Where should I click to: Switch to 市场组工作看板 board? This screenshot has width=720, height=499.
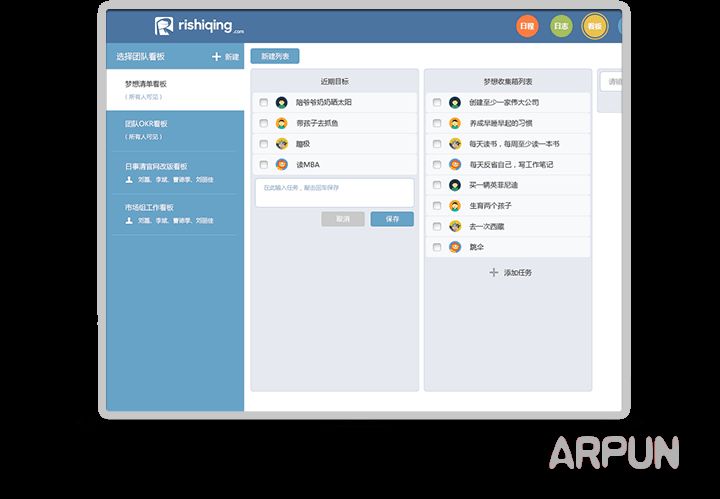[149, 207]
